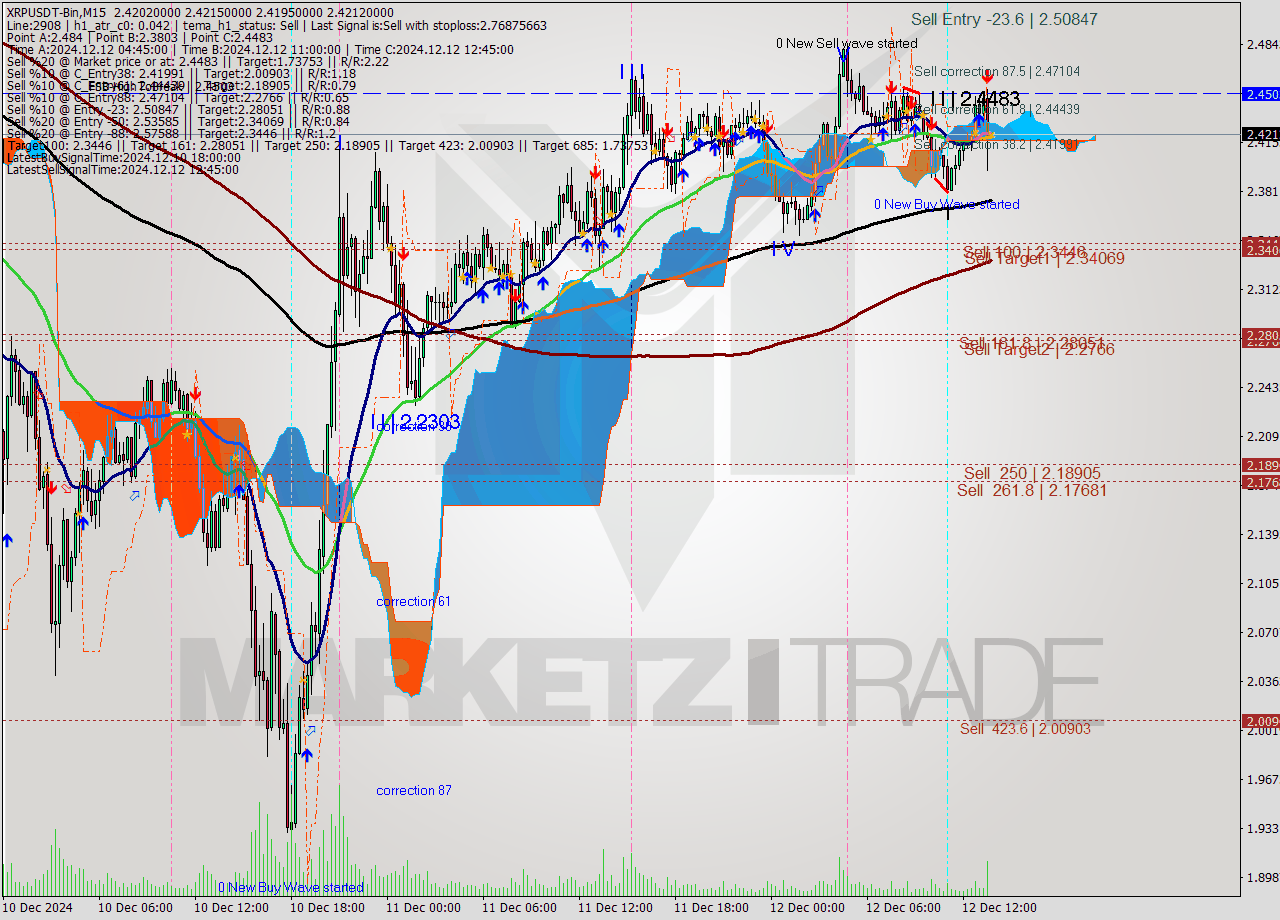Click the '12 Dec 00:00' time axis label
The height and width of the screenshot is (920, 1280).
point(807,908)
